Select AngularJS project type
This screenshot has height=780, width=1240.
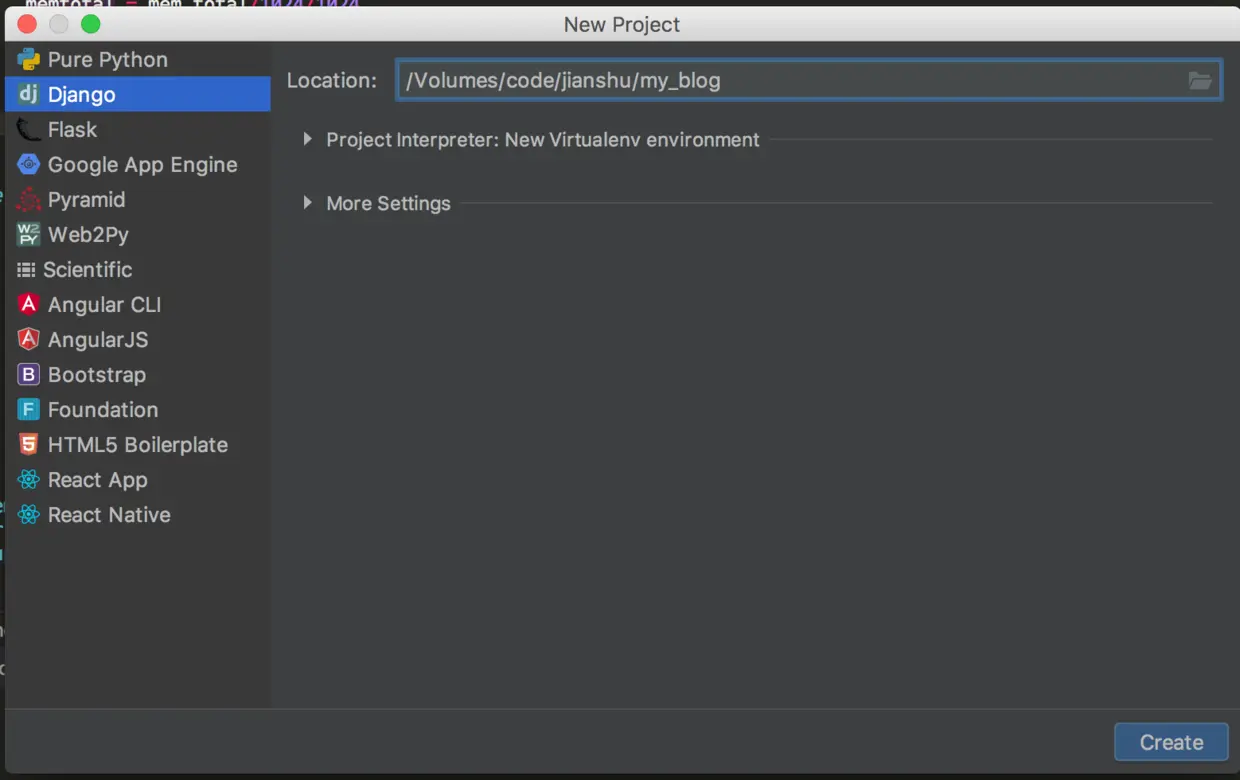97,340
